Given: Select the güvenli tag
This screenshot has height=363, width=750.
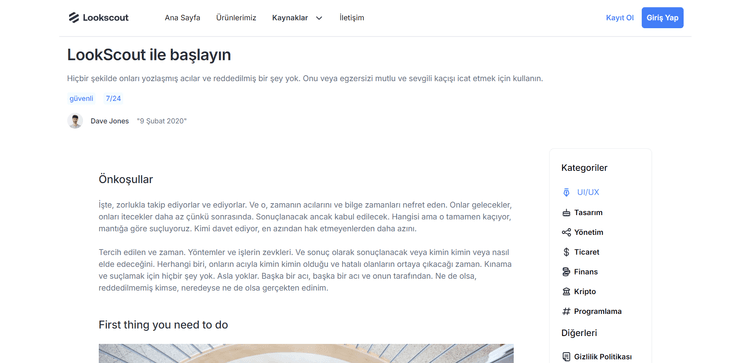Looking at the screenshot, I should [81, 99].
